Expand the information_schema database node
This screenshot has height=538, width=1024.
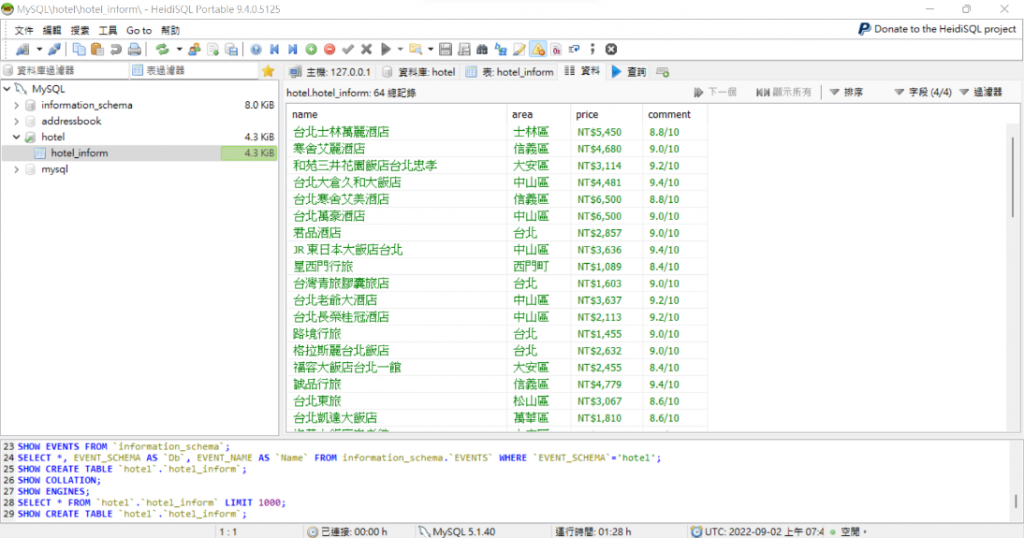tap(16, 105)
